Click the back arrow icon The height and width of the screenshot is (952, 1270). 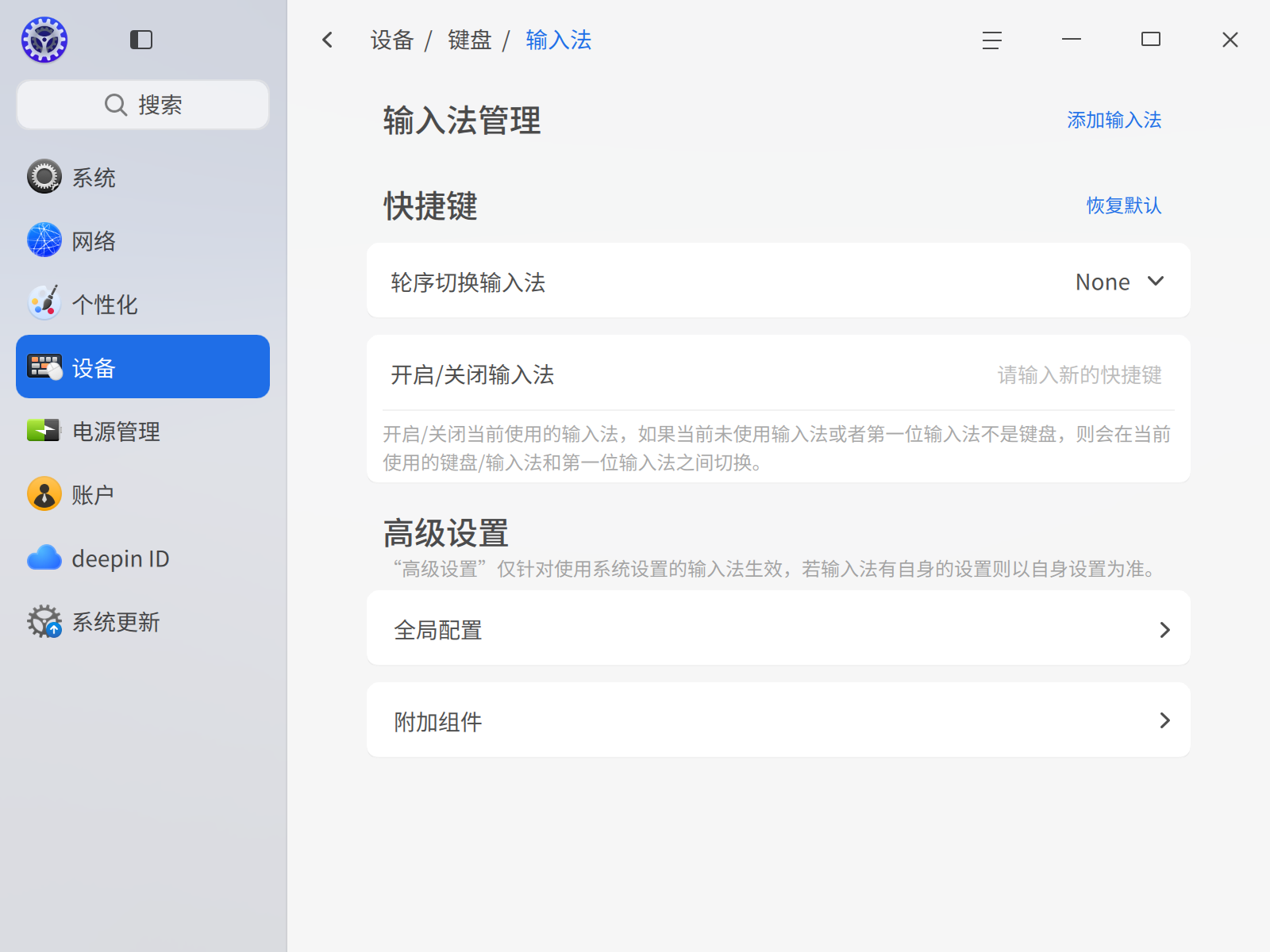coord(328,40)
